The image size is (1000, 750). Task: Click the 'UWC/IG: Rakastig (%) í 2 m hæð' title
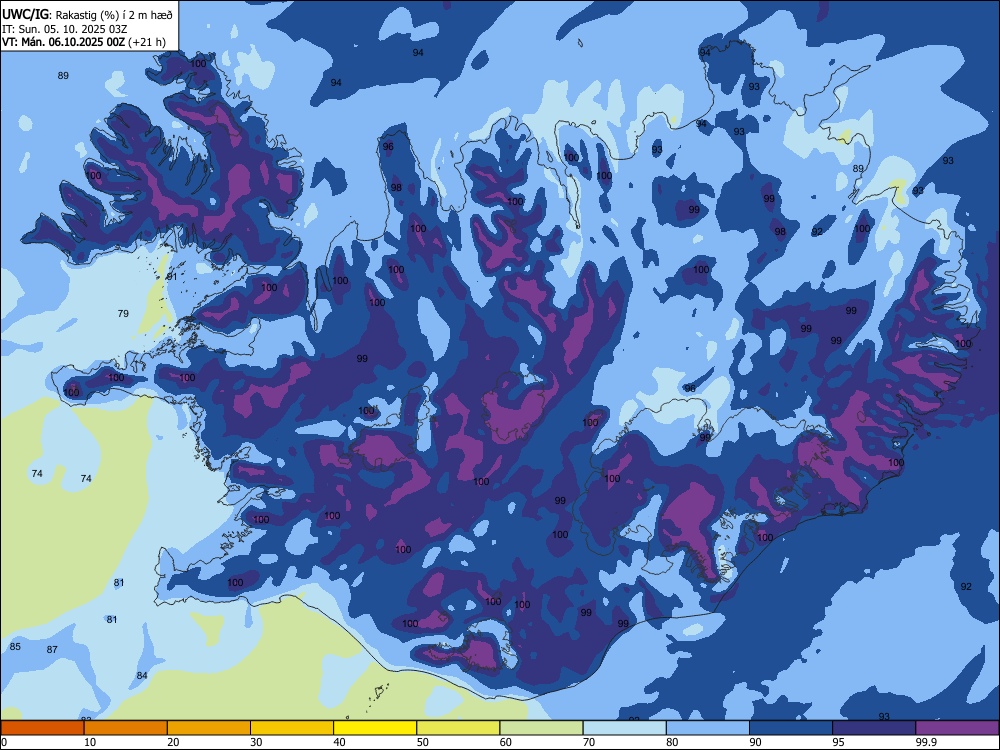coord(87,14)
